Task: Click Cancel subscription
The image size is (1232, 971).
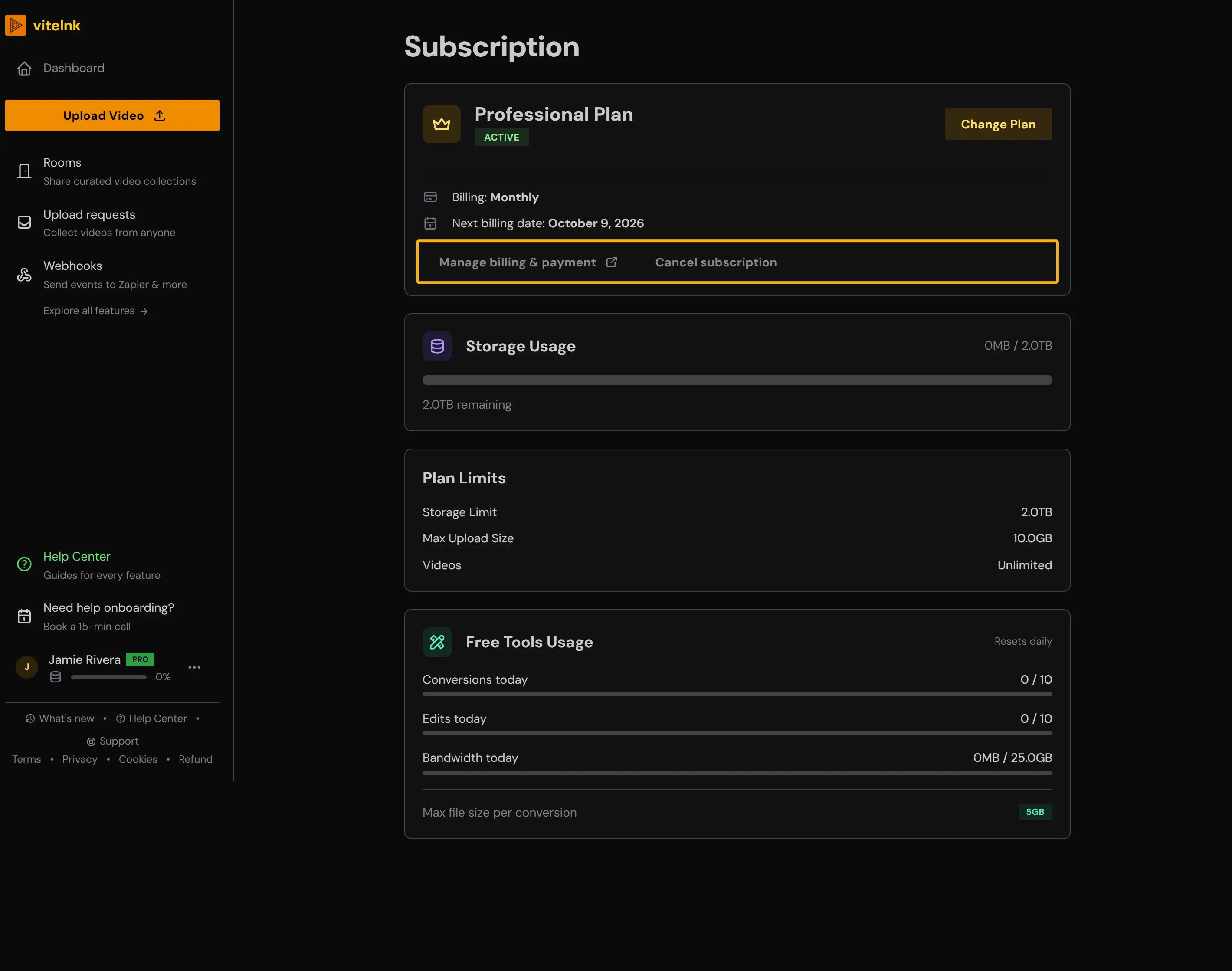Action: click(715, 262)
